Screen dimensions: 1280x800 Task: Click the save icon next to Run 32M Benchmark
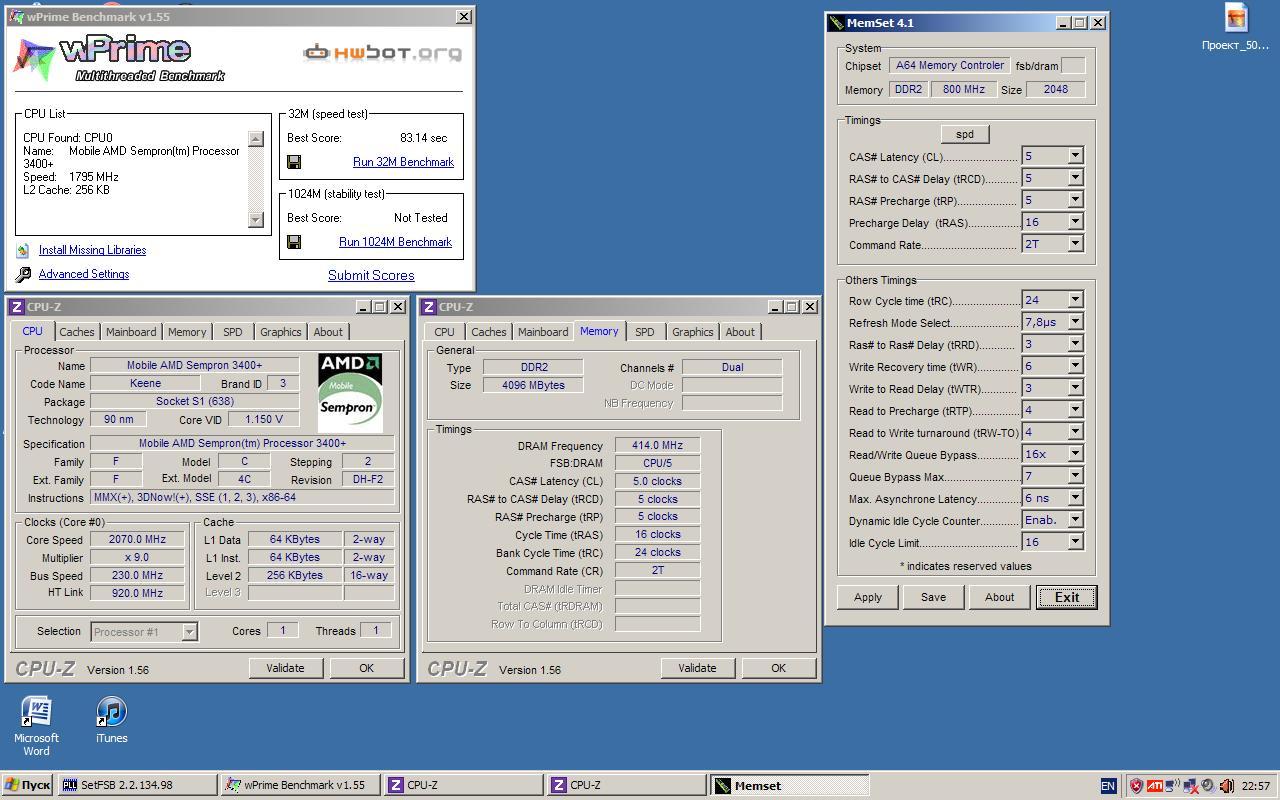pyautogui.click(x=294, y=162)
